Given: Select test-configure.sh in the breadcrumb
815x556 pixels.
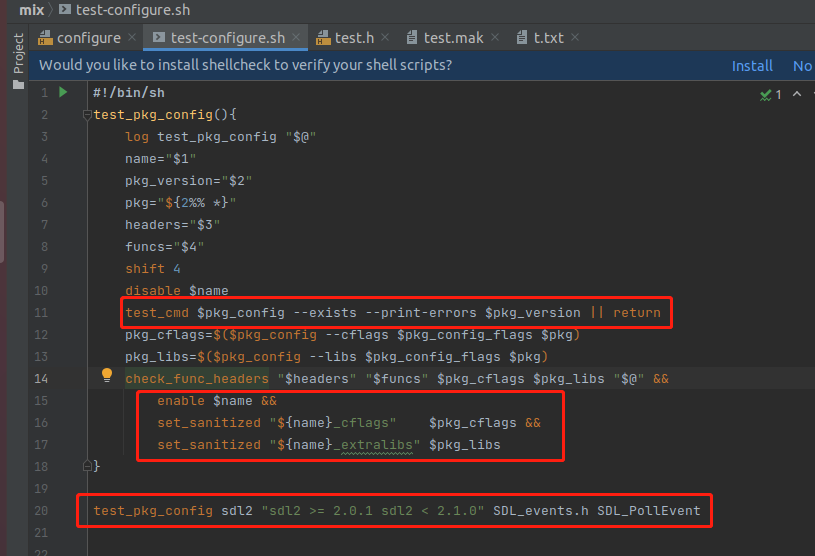Looking at the screenshot, I should tap(133, 10).
